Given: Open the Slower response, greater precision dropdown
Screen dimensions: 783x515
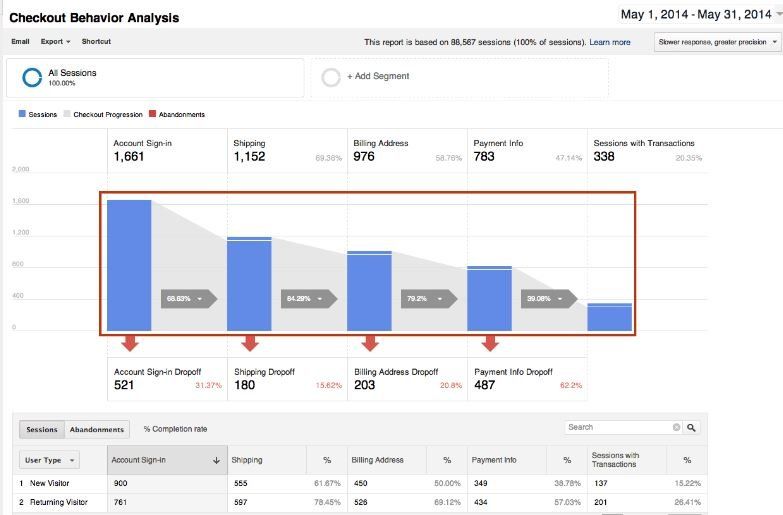Looking at the screenshot, I should (717, 42).
